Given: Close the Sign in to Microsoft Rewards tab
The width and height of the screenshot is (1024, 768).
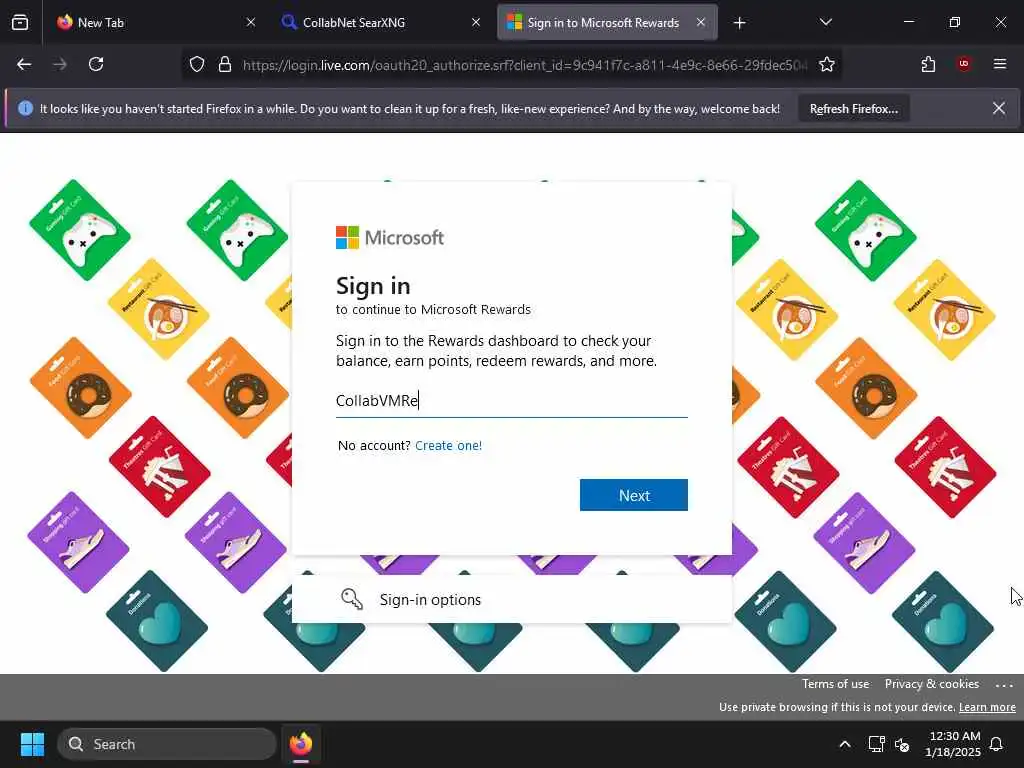Looking at the screenshot, I should tap(701, 22).
